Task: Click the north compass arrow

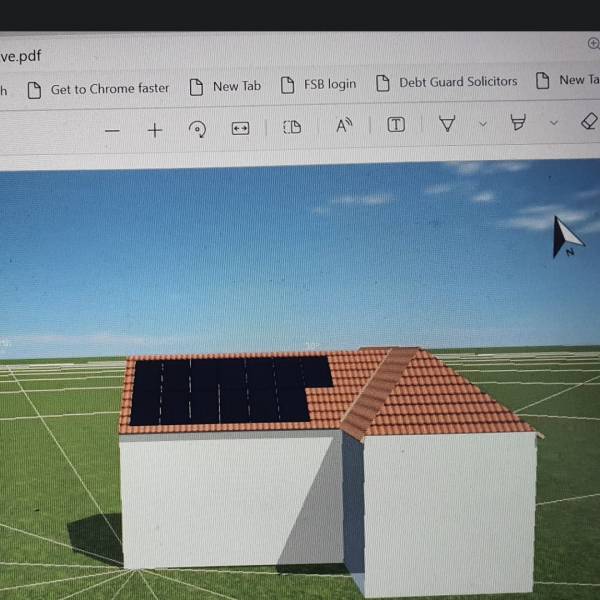Action: [567, 236]
